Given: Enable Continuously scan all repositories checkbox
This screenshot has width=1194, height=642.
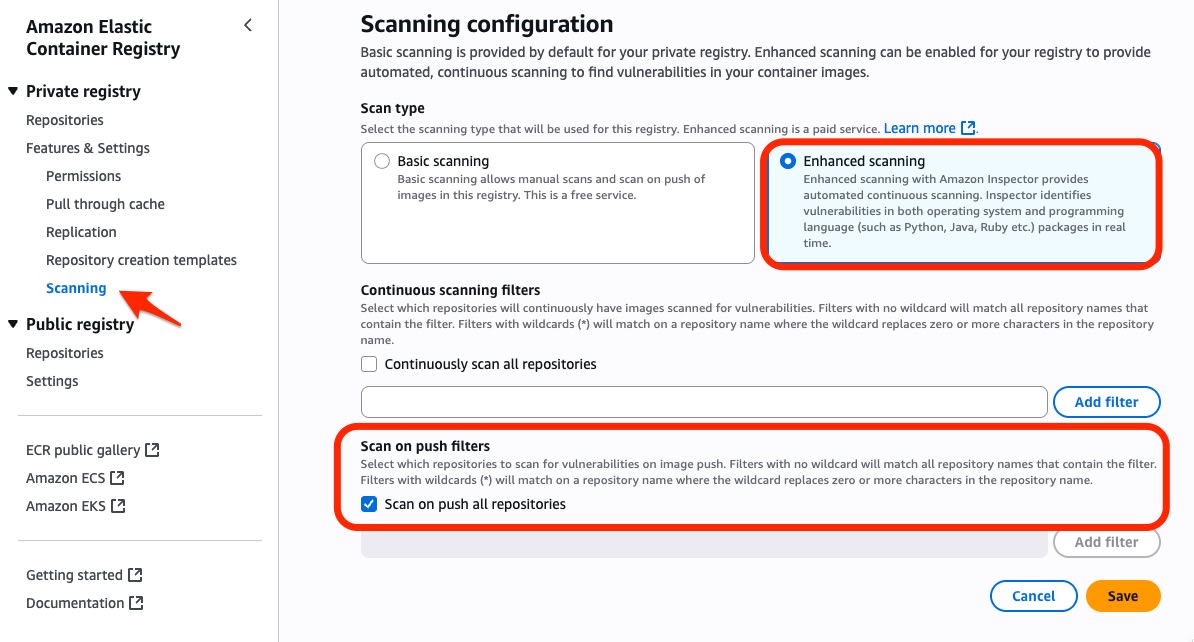Looking at the screenshot, I should [x=369, y=364].
